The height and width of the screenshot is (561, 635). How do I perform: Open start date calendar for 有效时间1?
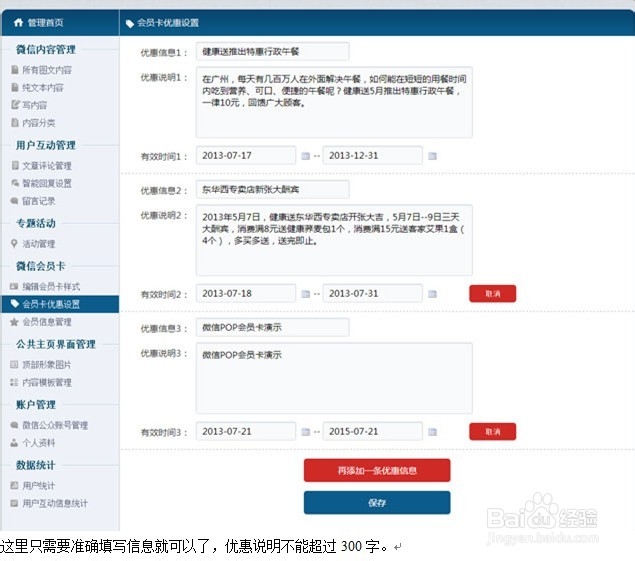click(306, 156)
